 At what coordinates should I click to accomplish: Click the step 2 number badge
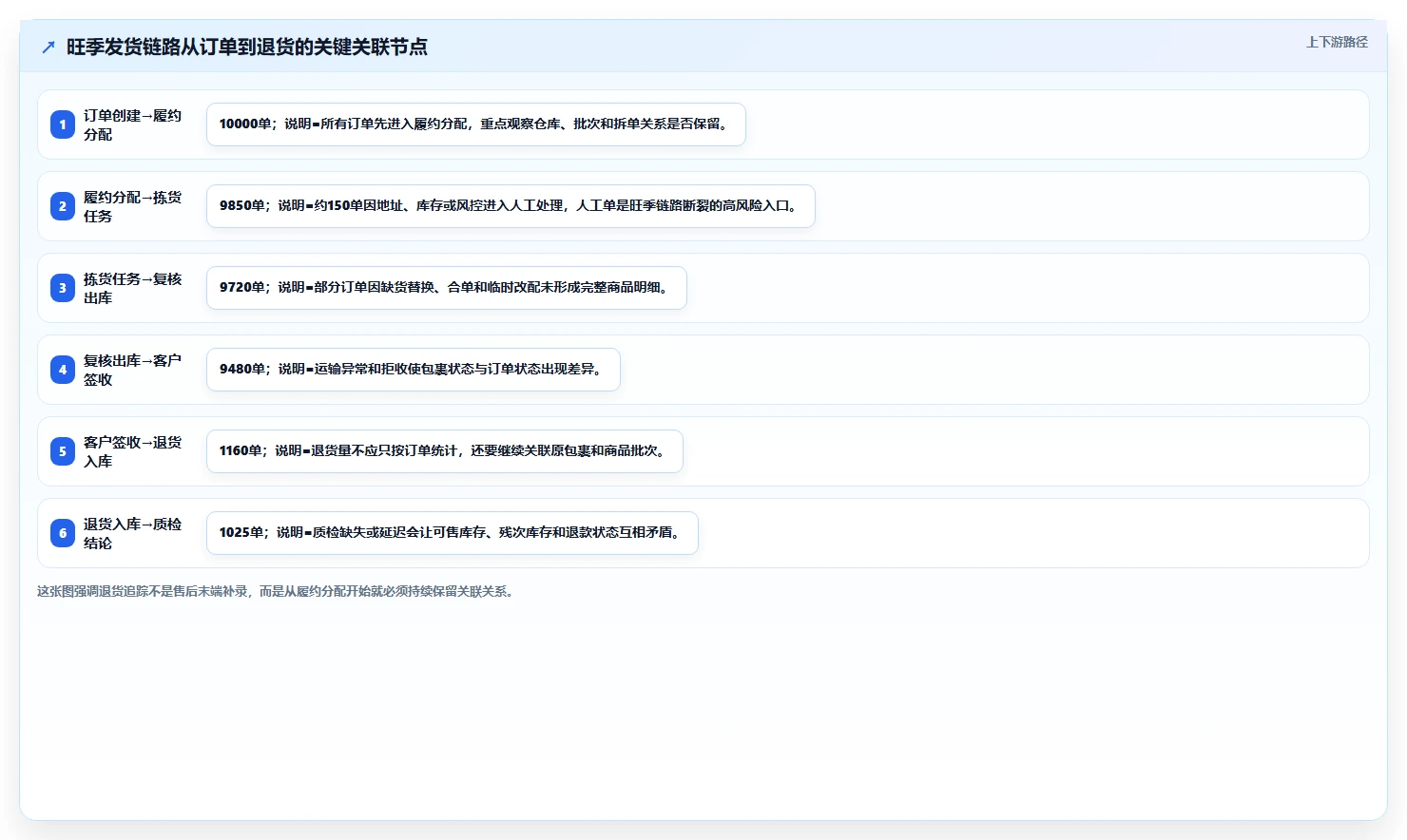point(63,206)
